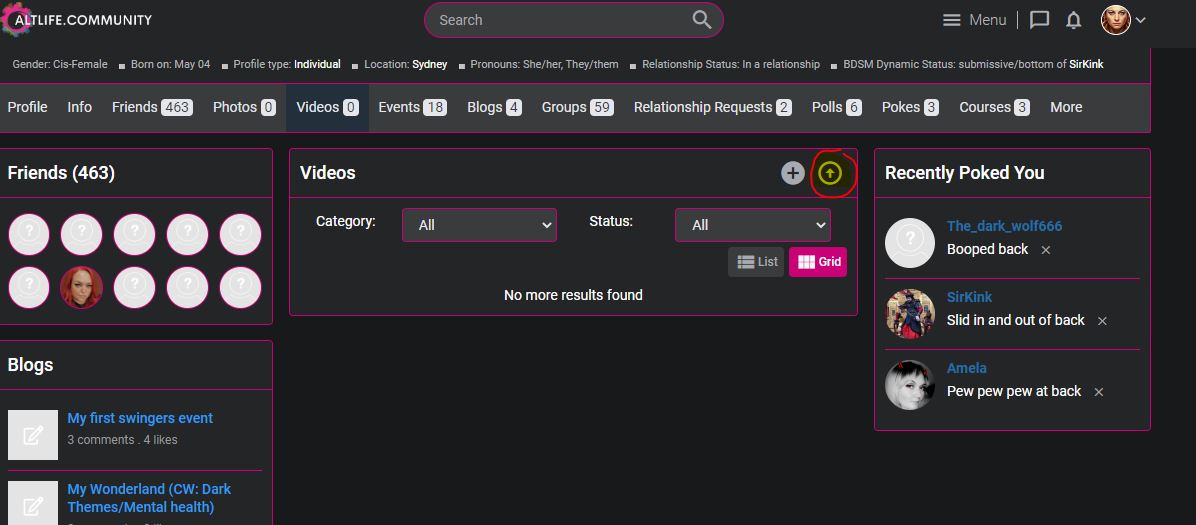Open the Status dropdown

pos(752,225)
